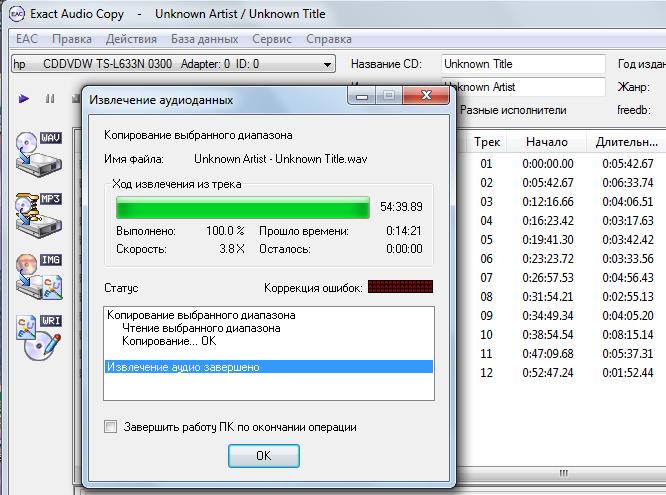
Task: Click the red error correction indicator
Action: [x=401, y=287]
